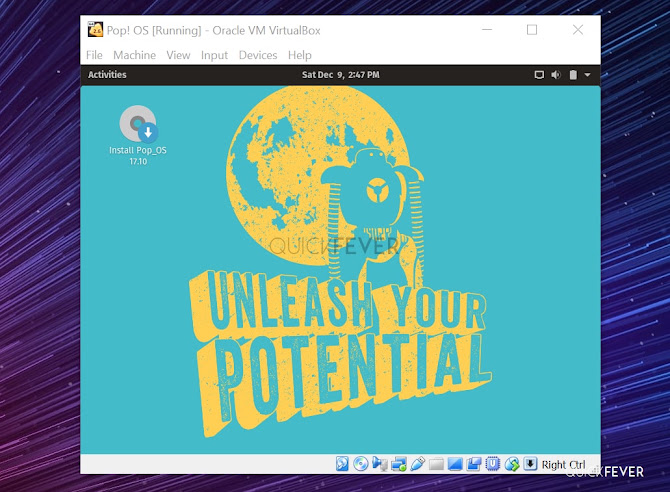Screen dimensions: 670x492
Task: Open shared folders status icon
Action: click(x=436, y=464)
